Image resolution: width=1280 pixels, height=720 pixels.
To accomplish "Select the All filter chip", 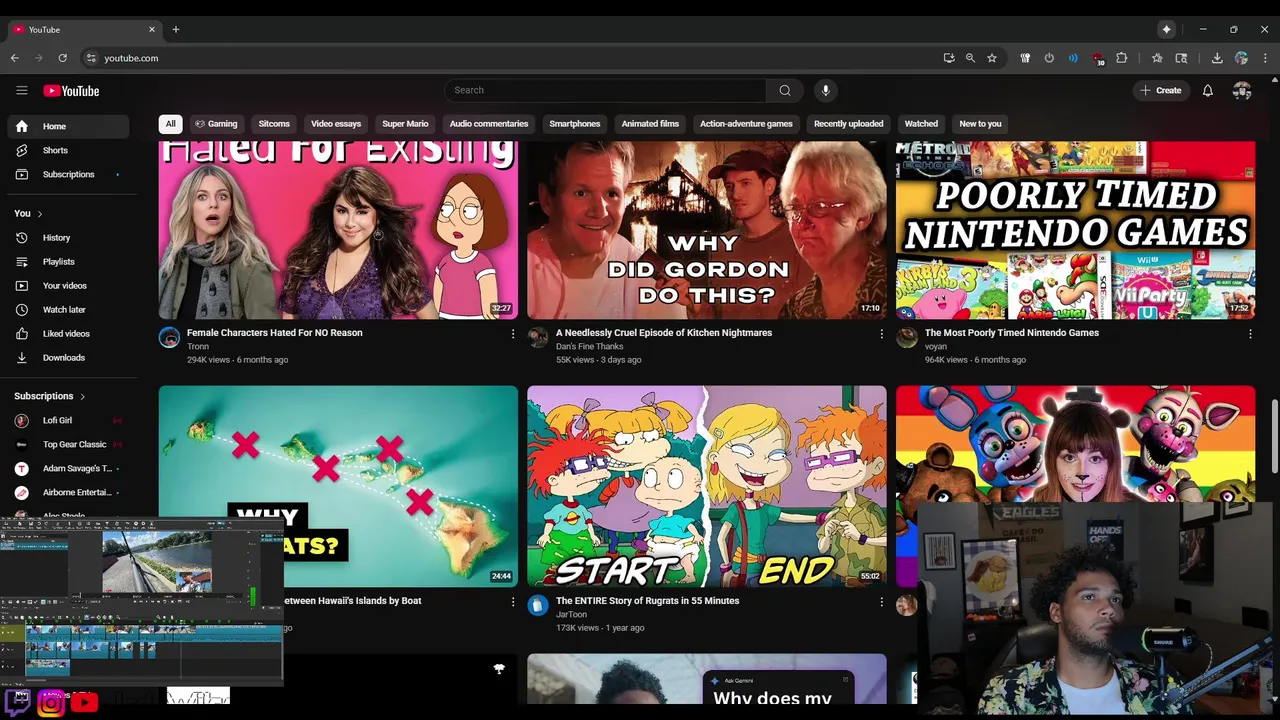I will point(170,124).
